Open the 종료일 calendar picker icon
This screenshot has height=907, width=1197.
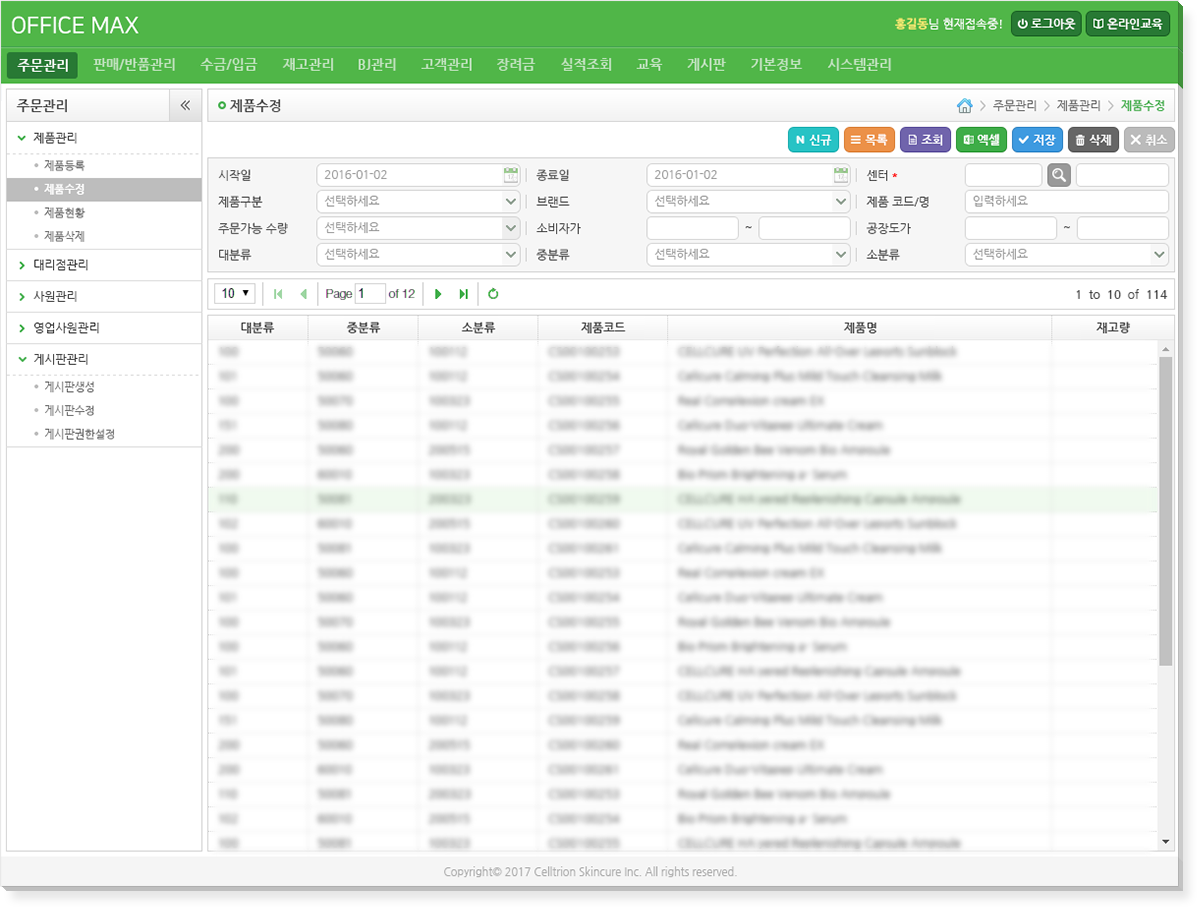(841, 175)
